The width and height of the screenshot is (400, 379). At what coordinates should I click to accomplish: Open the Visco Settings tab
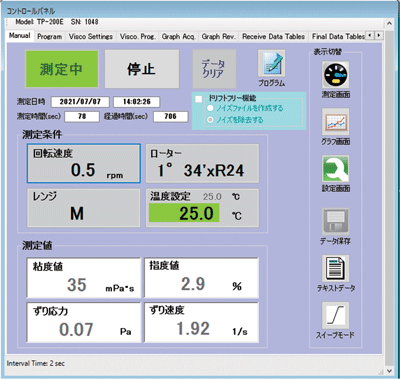click(91, 37)
